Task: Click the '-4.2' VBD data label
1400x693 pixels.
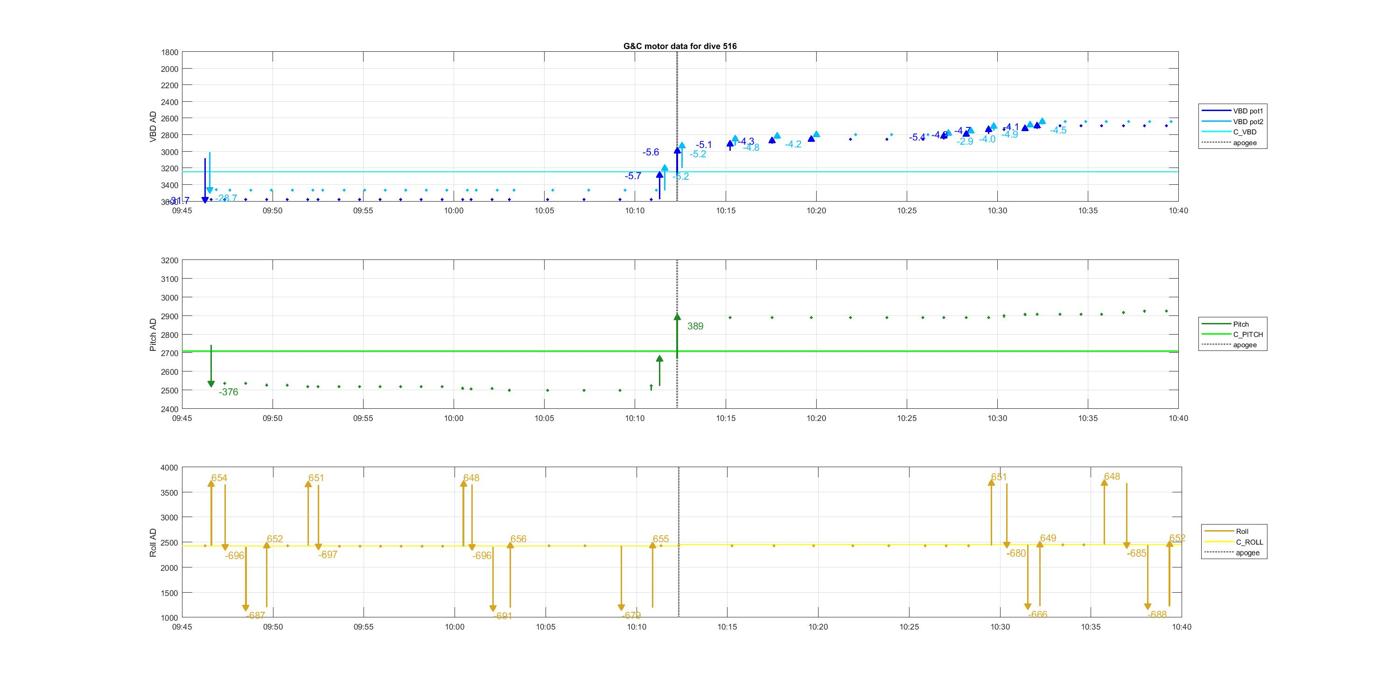Action: click(793, 144)
